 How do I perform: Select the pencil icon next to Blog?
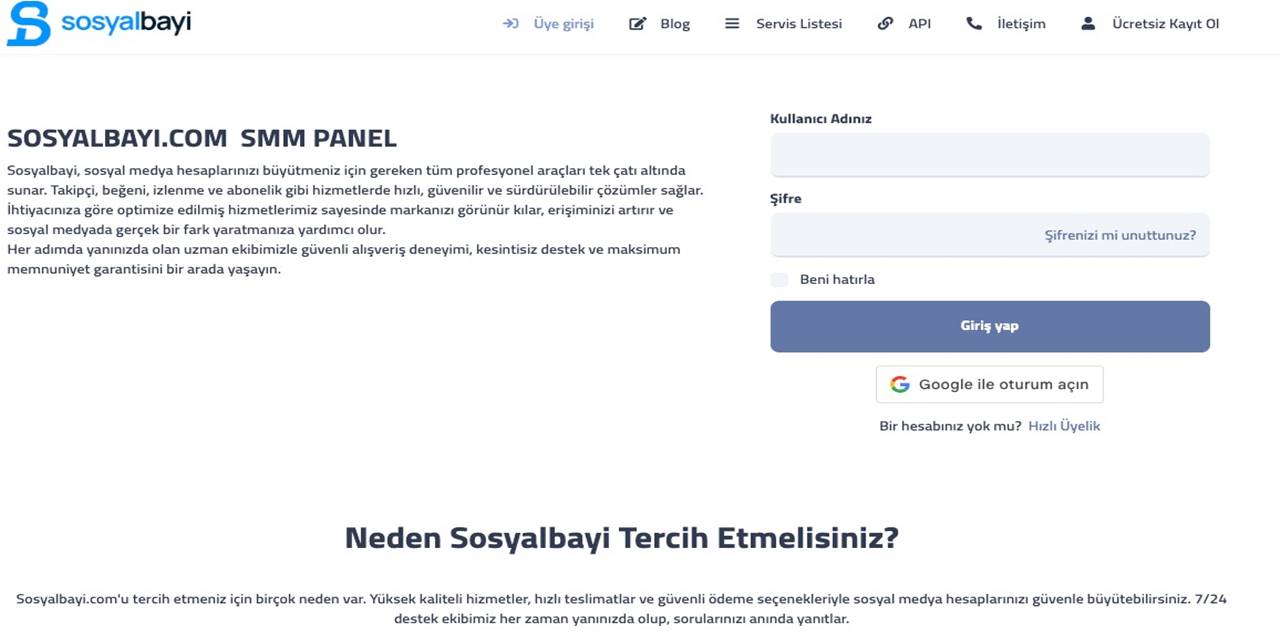(x=637, y=23)
